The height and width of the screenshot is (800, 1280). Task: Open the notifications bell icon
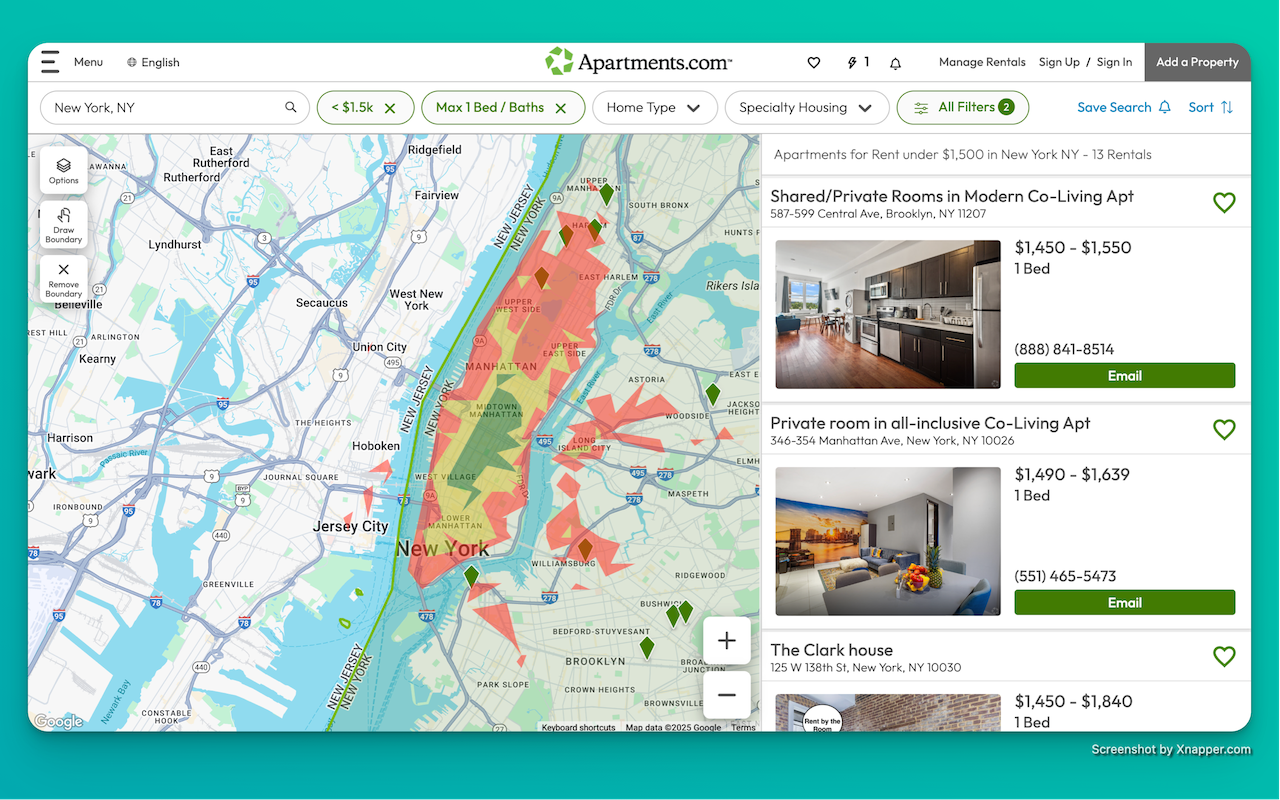tap(896, 63)
